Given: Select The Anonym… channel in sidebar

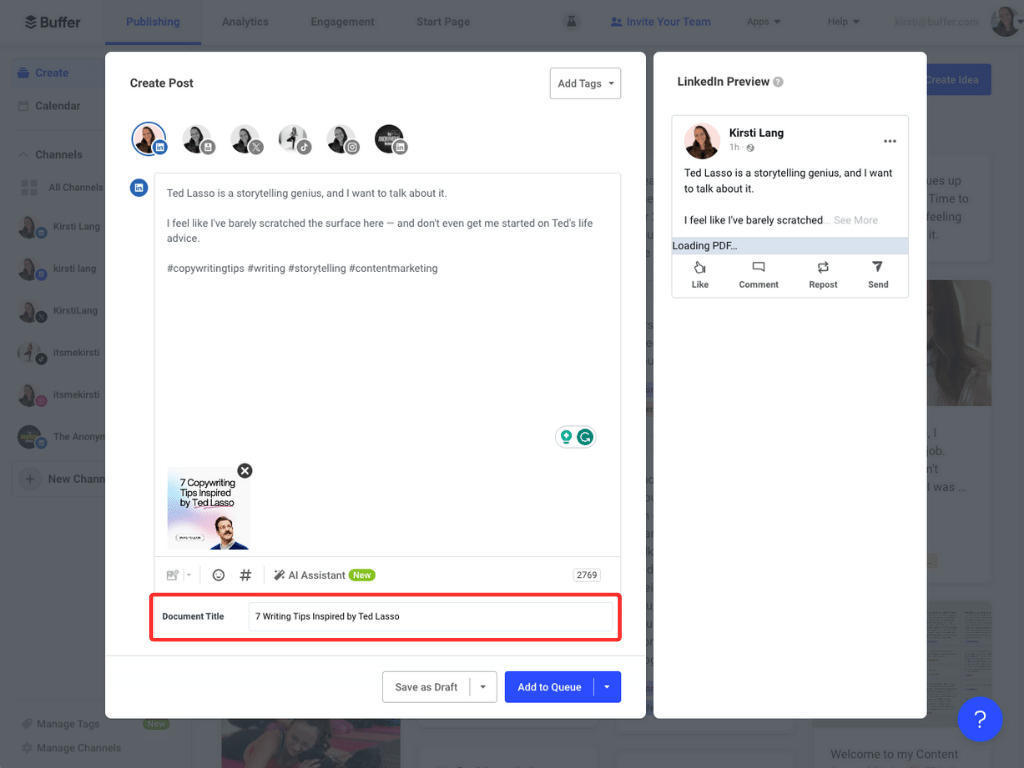Looking at the screenshot, I should (x=61, y=437).
